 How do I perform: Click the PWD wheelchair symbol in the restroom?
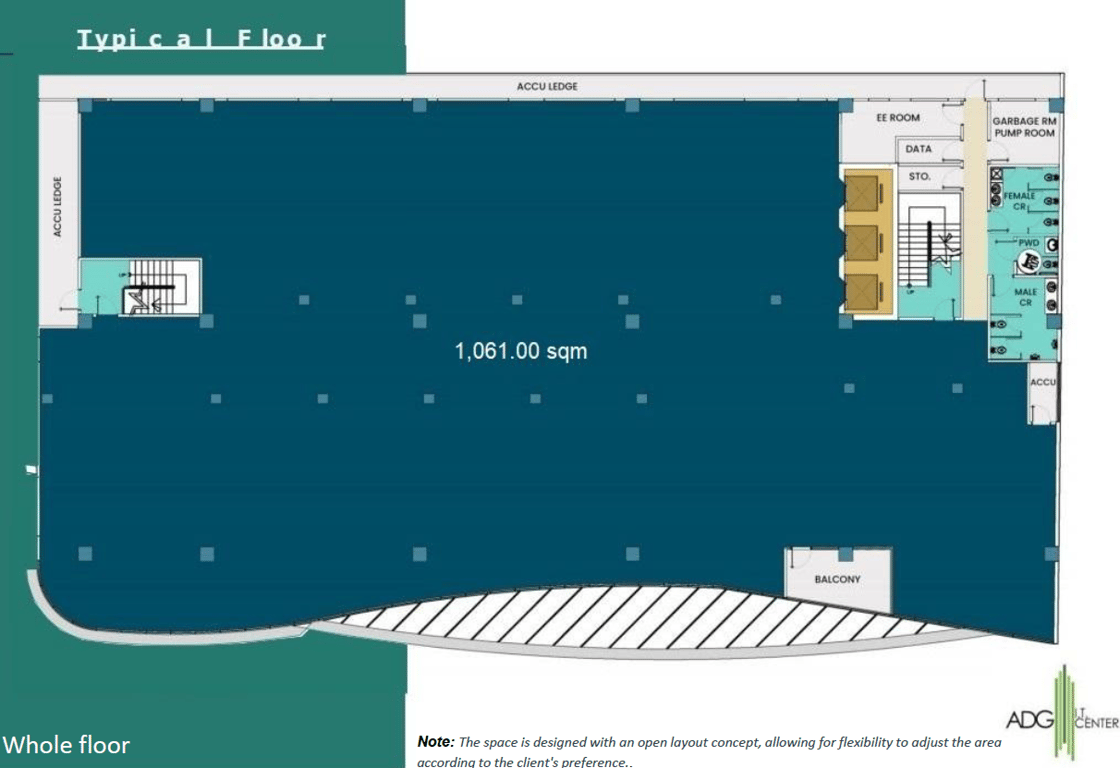[1029, 263]
